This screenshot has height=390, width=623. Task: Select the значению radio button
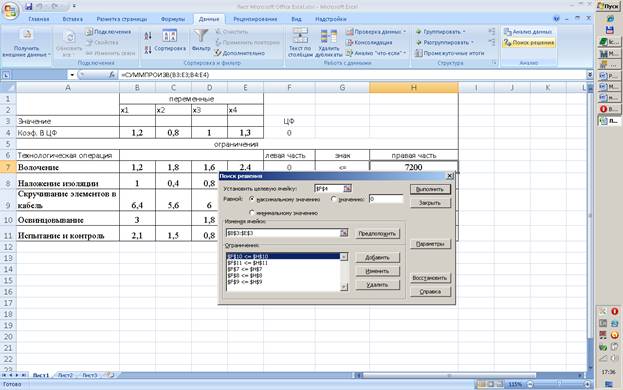(x=334, y=199)
